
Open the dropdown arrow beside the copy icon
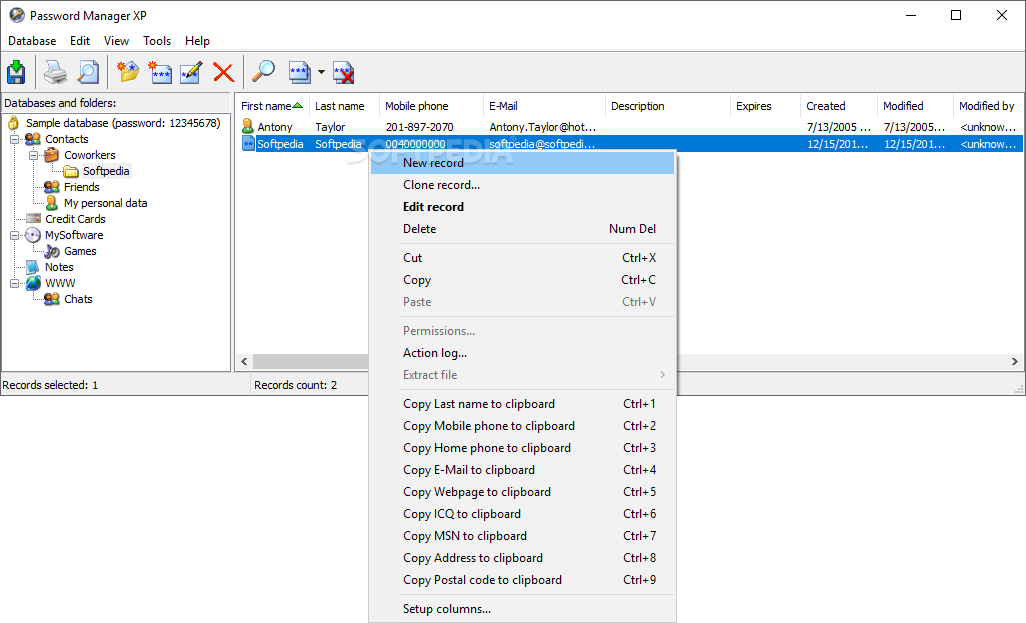[321, 72]
